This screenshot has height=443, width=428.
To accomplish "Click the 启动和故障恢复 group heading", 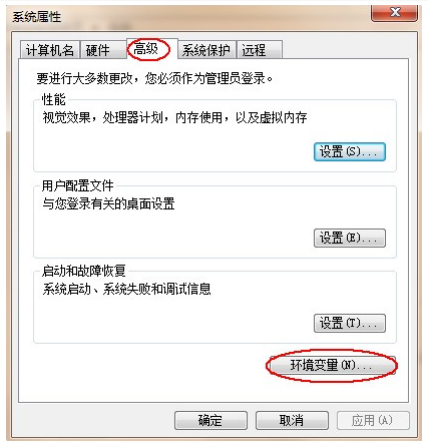I will click(84, 271).
